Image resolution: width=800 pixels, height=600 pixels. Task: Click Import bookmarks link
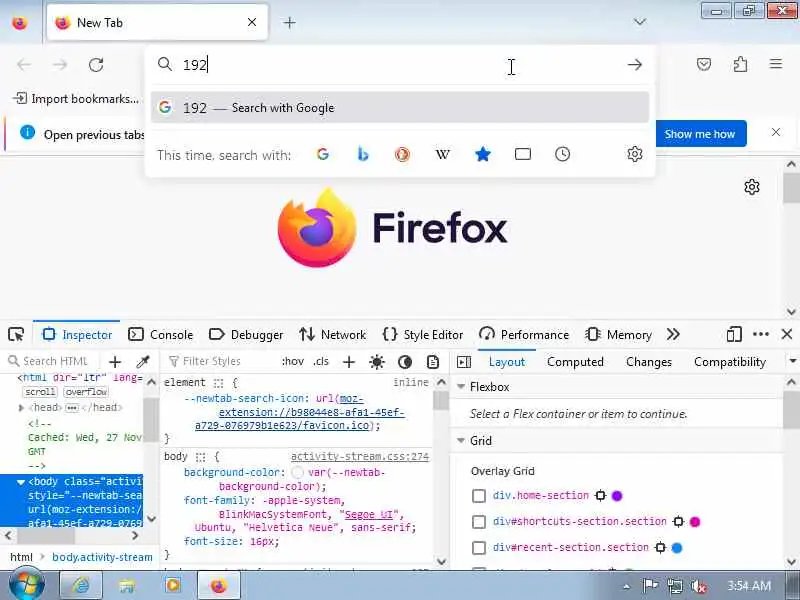pos(76,98)
